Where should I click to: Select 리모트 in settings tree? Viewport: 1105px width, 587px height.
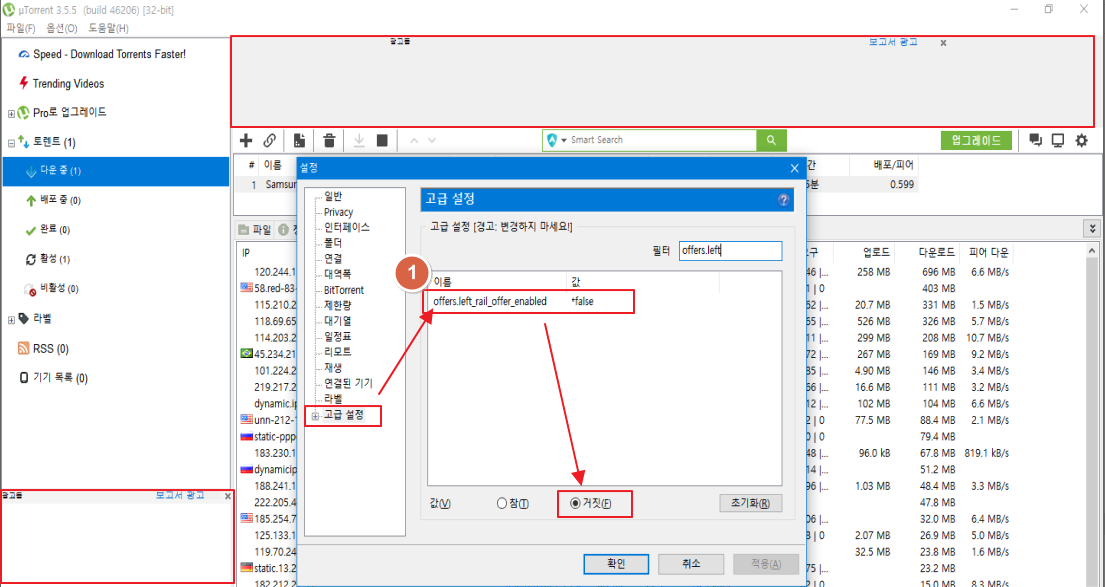338,352
